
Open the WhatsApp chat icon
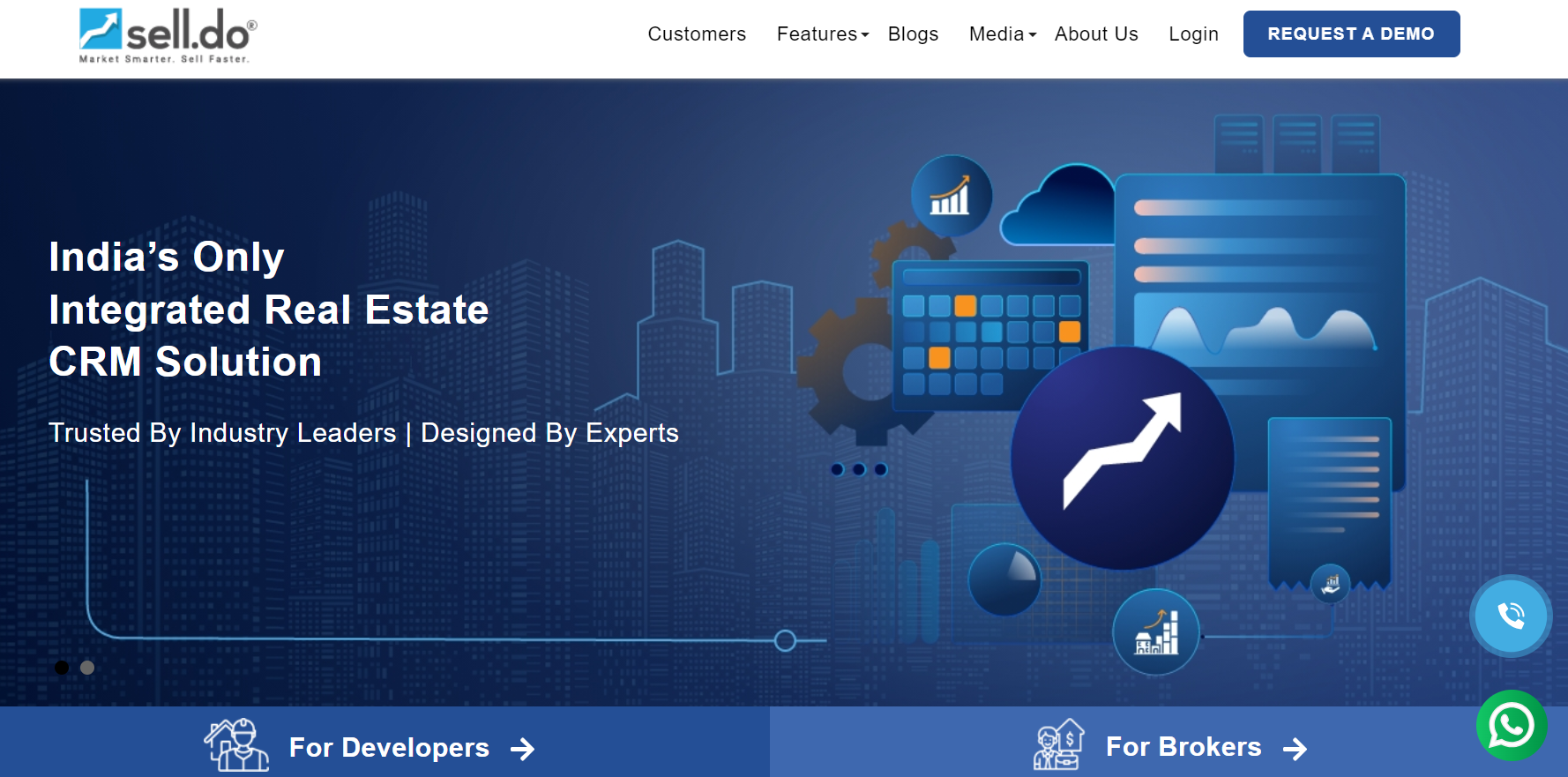1512,725
